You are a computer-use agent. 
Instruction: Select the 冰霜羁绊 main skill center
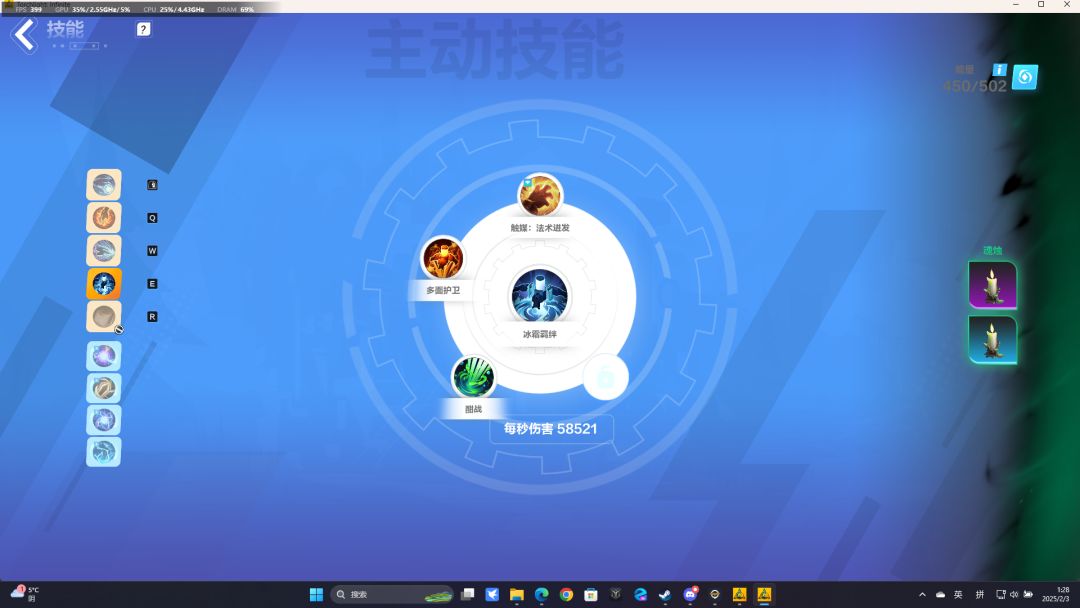coord(539,296)
